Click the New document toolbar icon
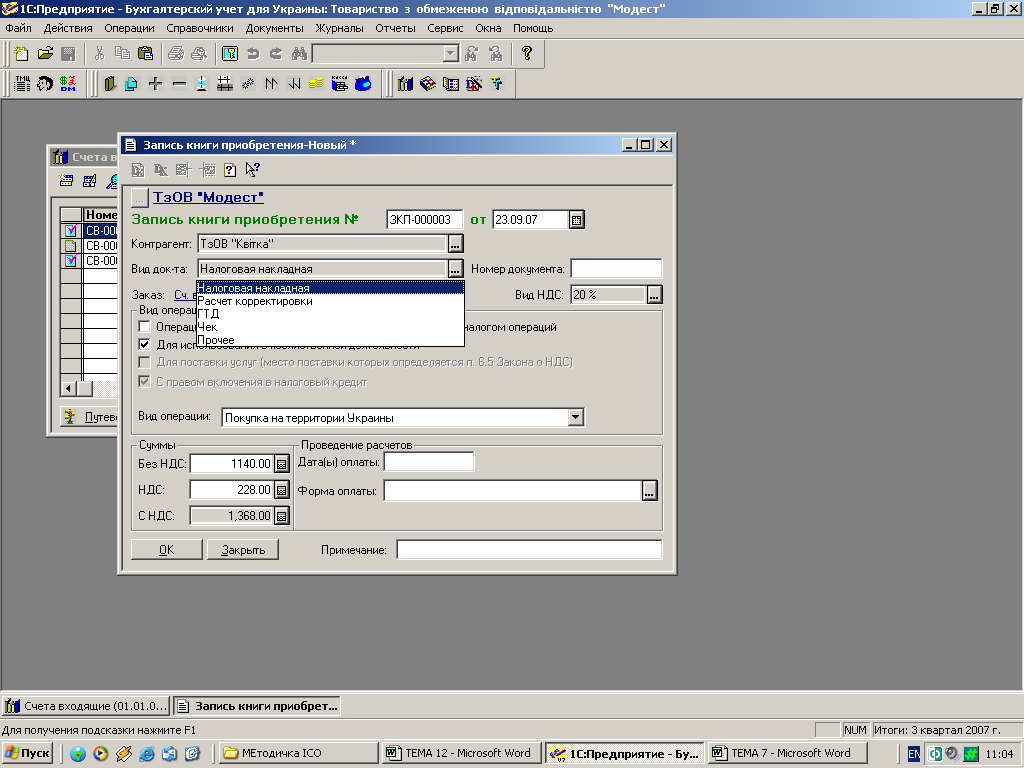This screenshot has width=1024, height=768. [21, 54]
